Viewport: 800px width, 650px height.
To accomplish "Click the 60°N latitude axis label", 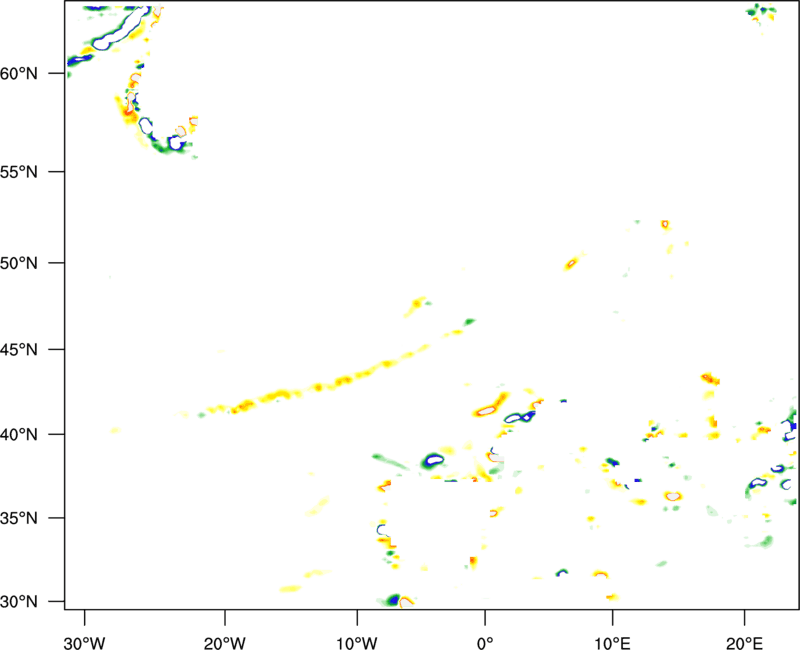I will click(x=19, y=73).
